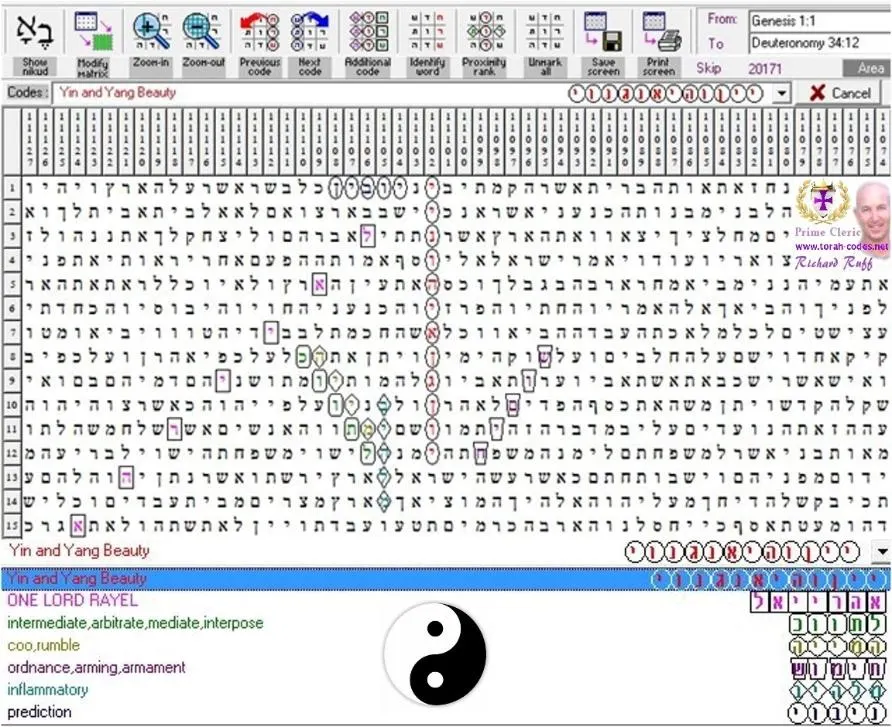892x727 pixels.
Task: Click the row 8 header of the matrix
Action: click(x=12, y=356)
